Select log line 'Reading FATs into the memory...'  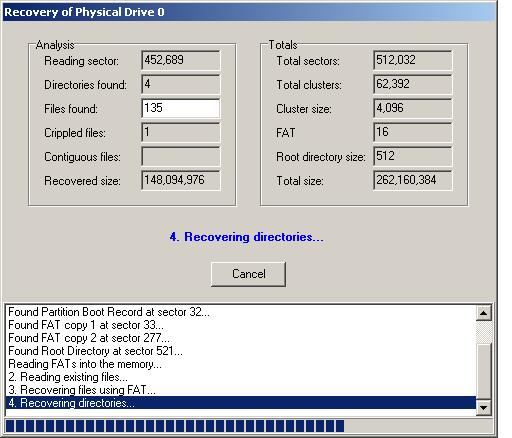tap(241, 364)
